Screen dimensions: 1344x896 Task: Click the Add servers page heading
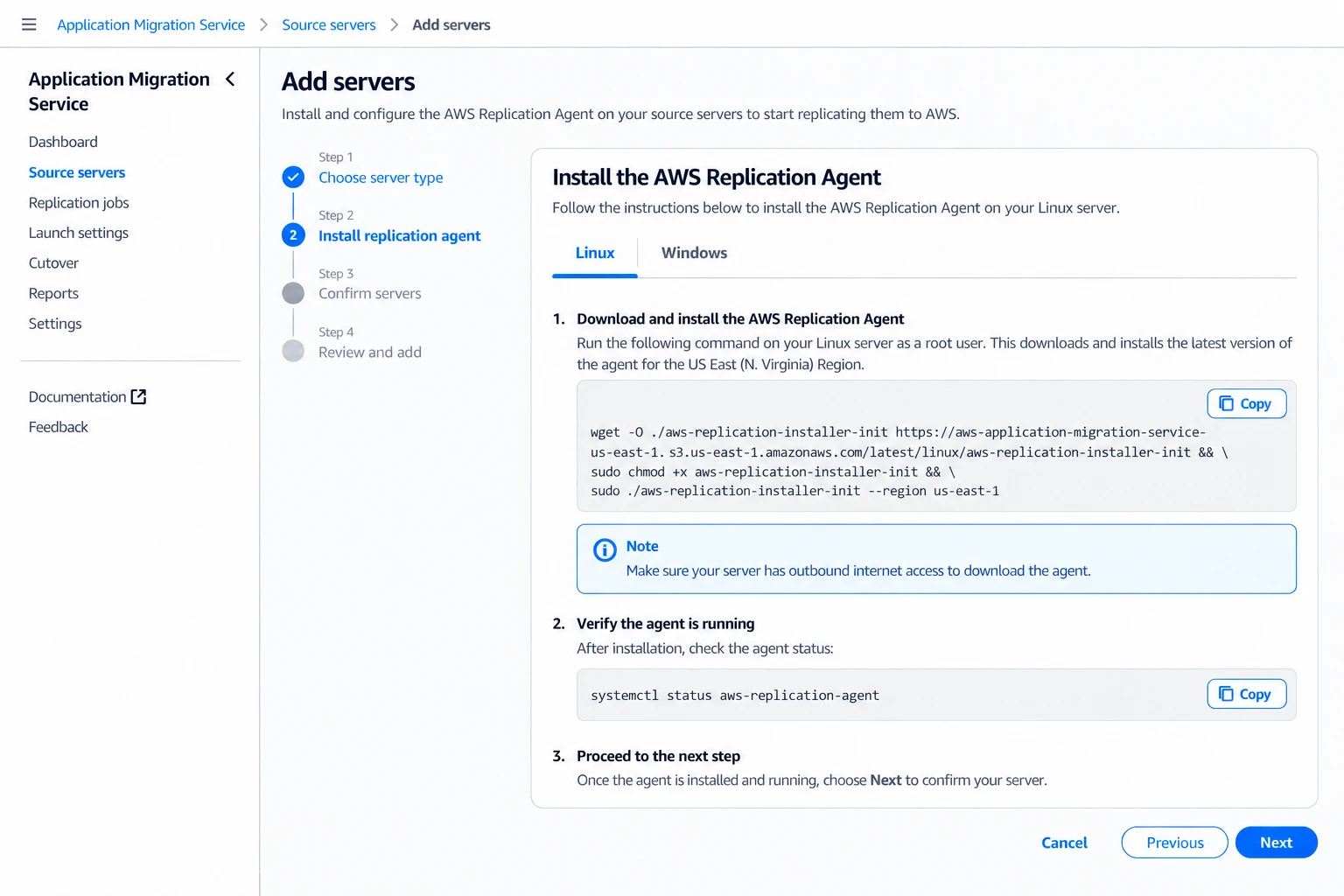tap(348, 81)
